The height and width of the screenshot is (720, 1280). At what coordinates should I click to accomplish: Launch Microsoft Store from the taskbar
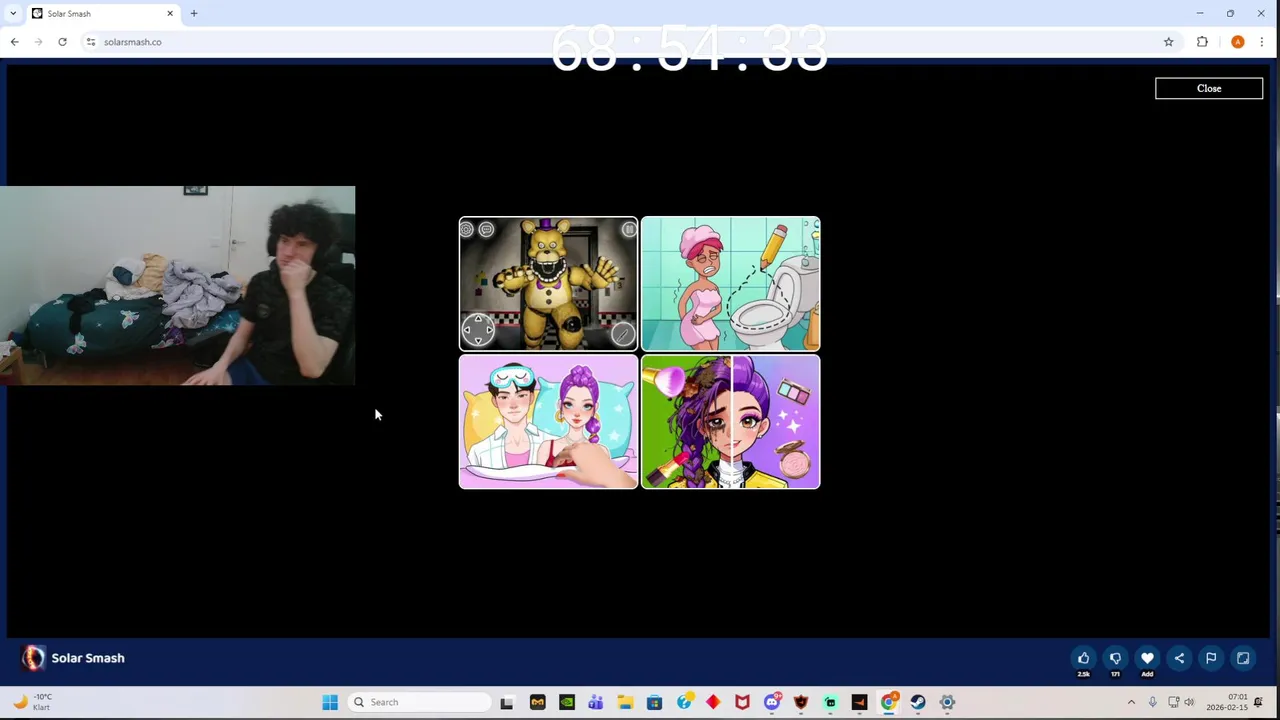(654, 702)
